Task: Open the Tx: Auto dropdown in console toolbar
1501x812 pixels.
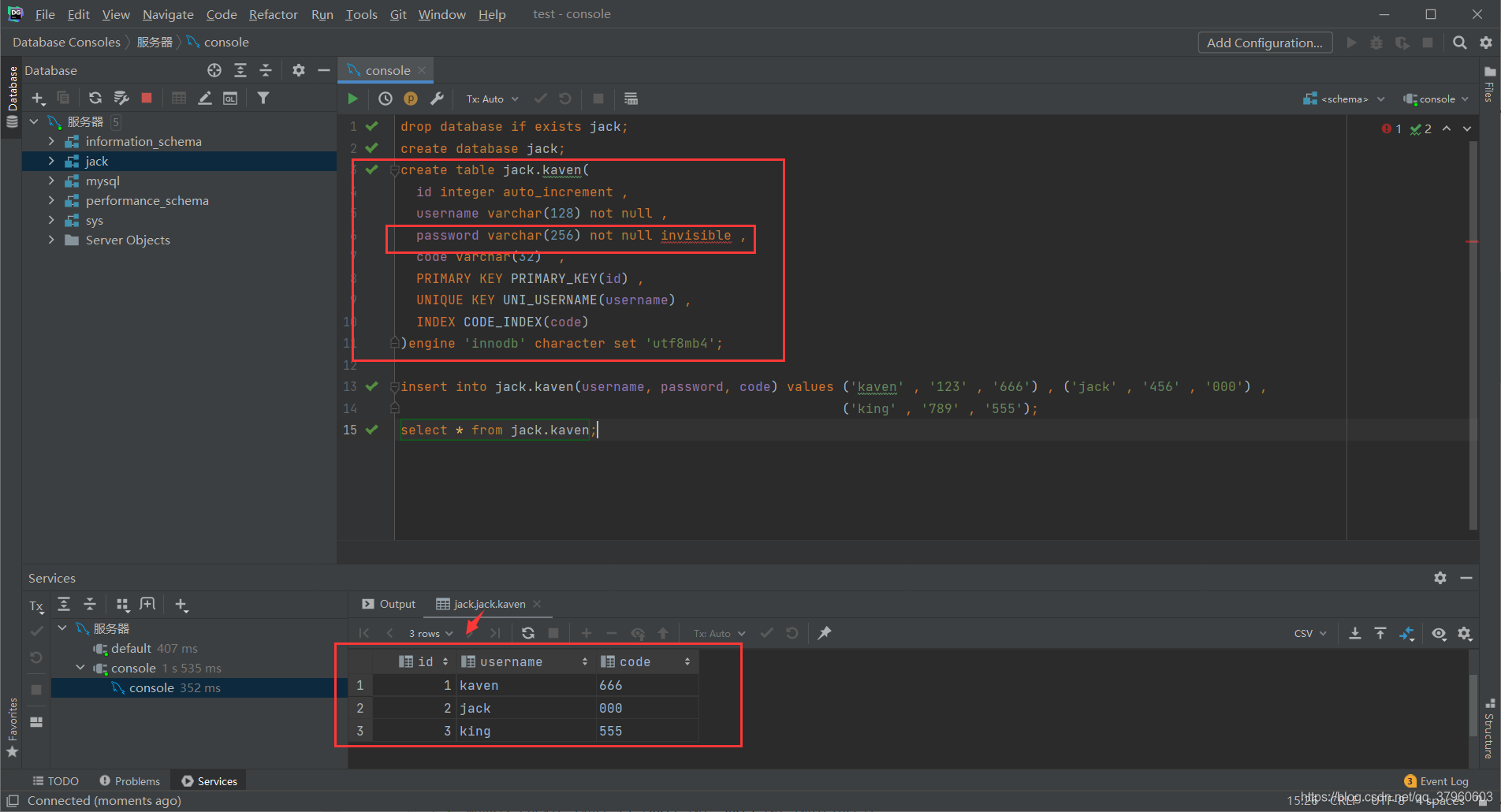Action: [x=492, y=99]
